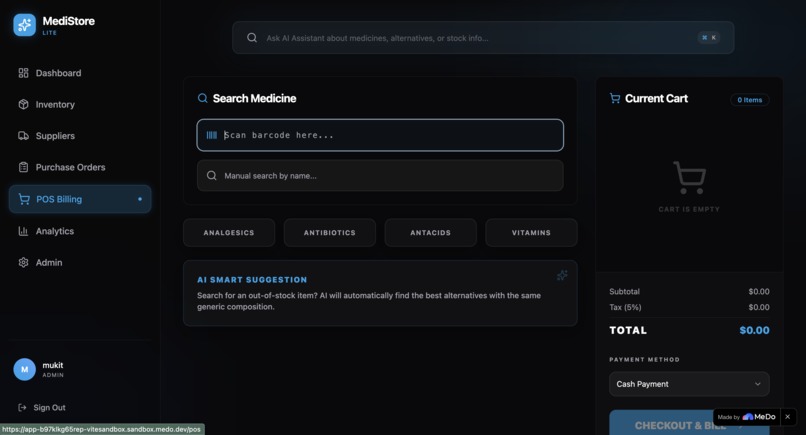Screen dimensions: 806x435
Task: Click the Current Cart header cart icon
Action: [615, 98]
